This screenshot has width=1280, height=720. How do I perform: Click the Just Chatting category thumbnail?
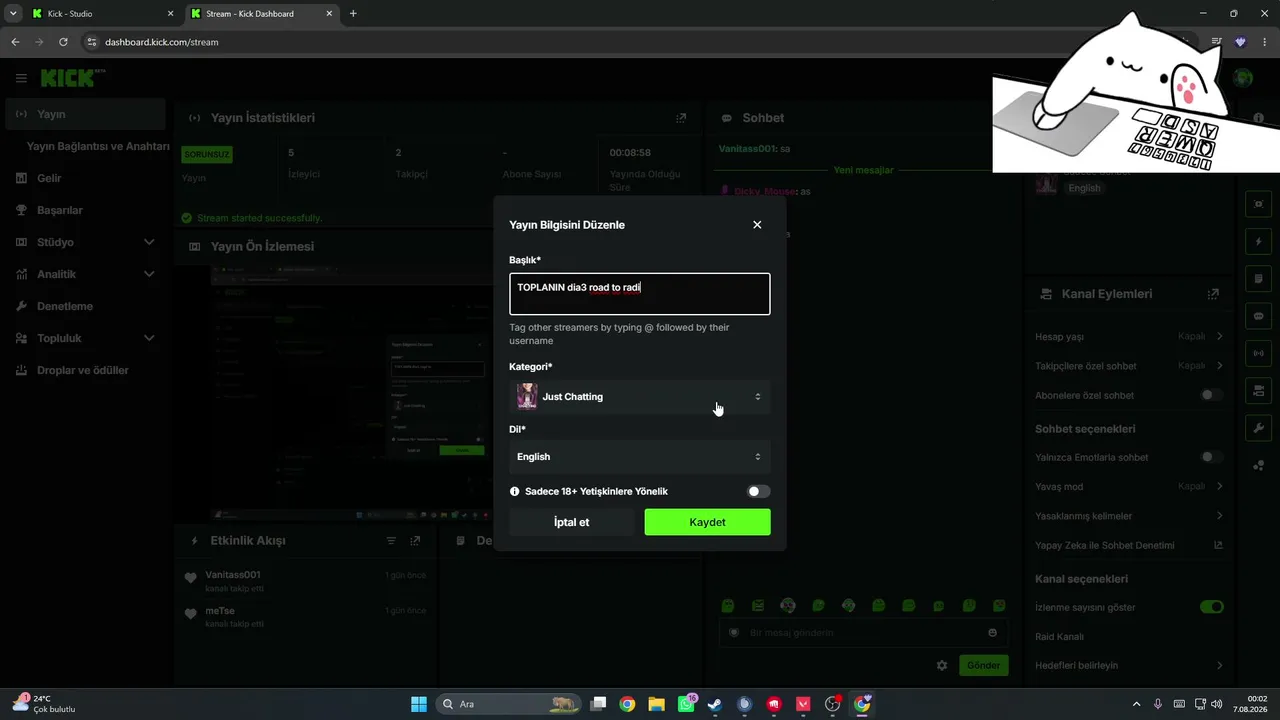point(527,397)
